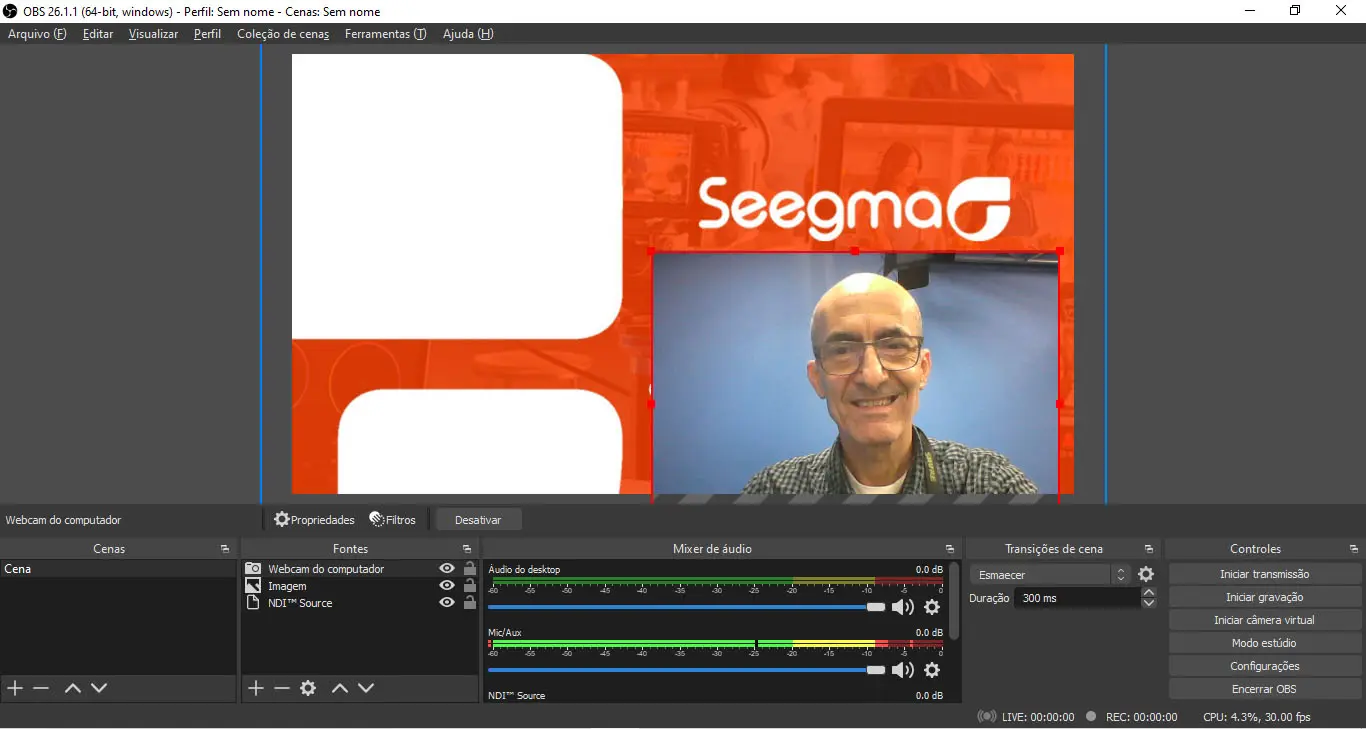Image resolution: width=1366 pixels, height=729 pixels.
Task: Enable Modo estúdio
Action: coord(1264,643)
